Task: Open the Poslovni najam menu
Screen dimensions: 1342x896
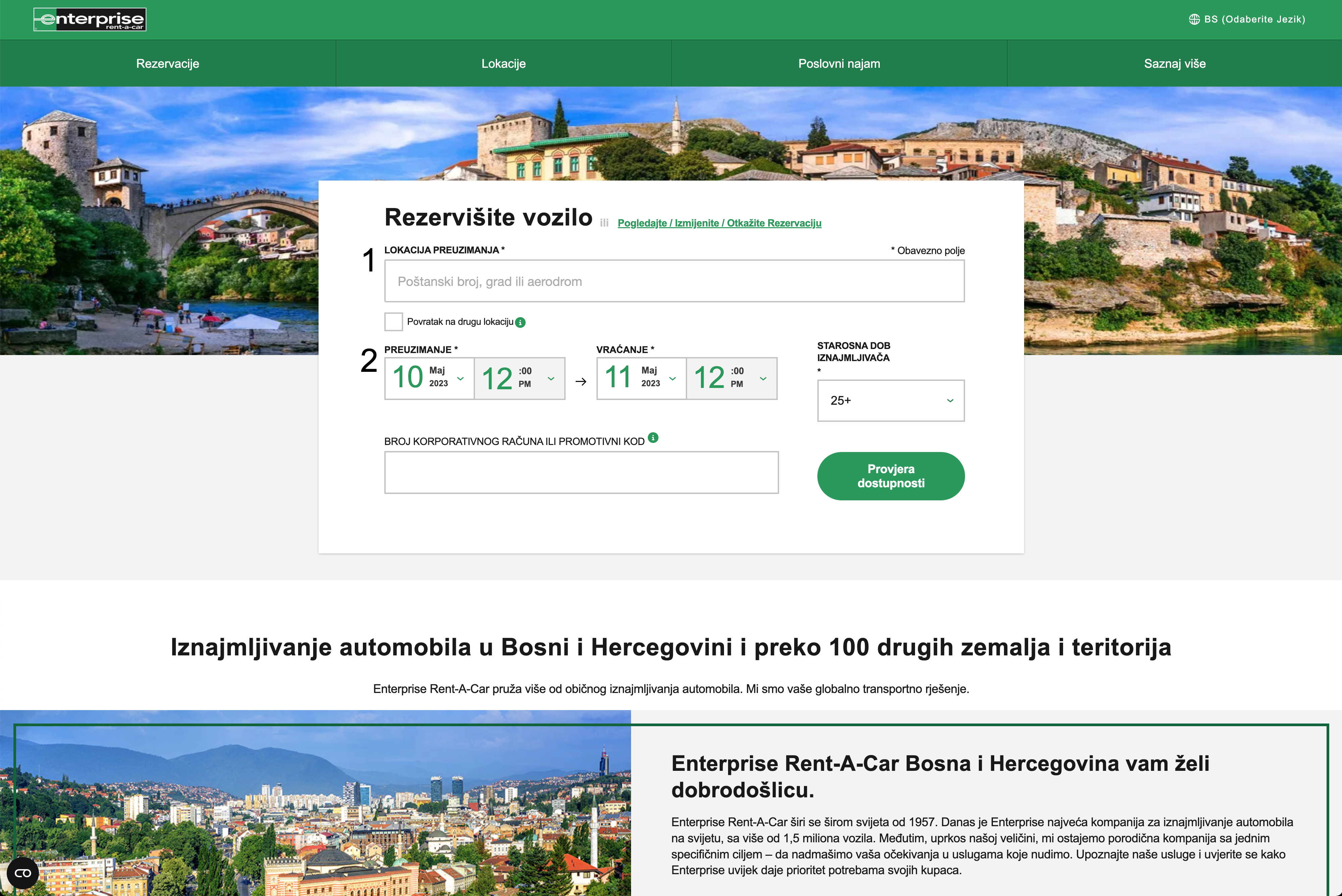Action: click(x=838, y=63)
